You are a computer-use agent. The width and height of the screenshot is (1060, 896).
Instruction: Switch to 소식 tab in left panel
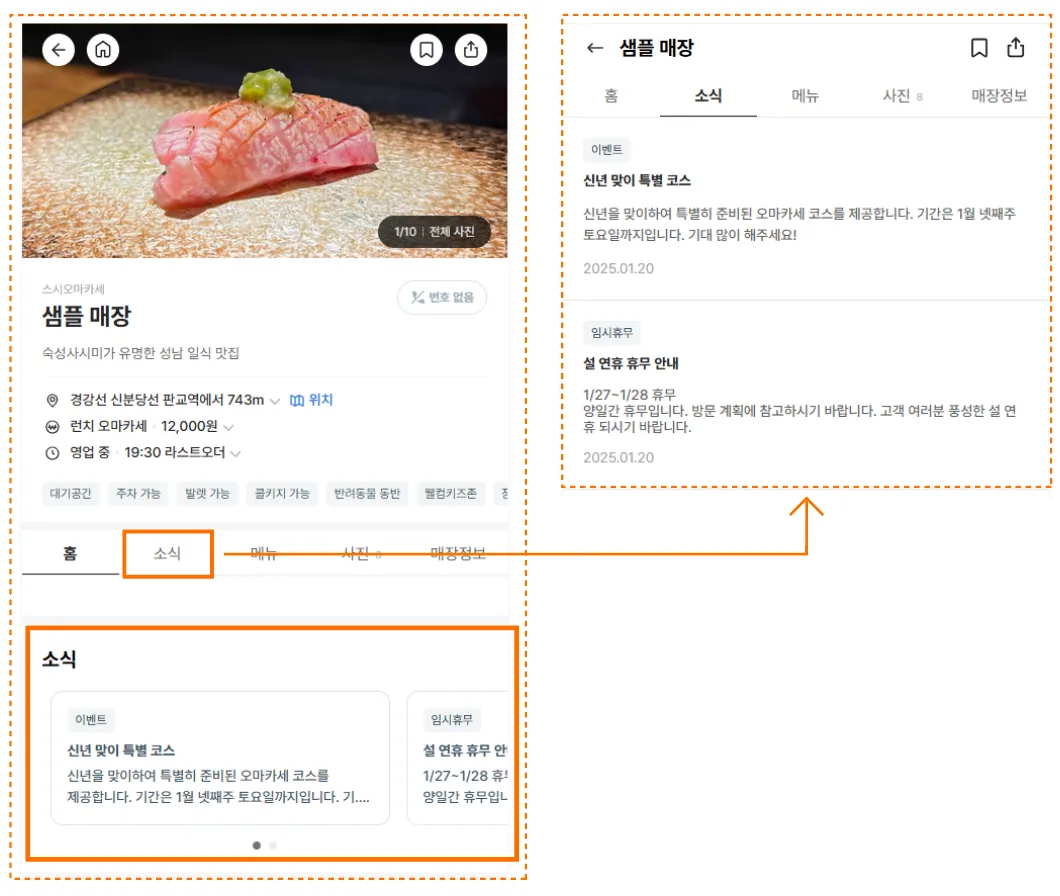click(167, 554)
